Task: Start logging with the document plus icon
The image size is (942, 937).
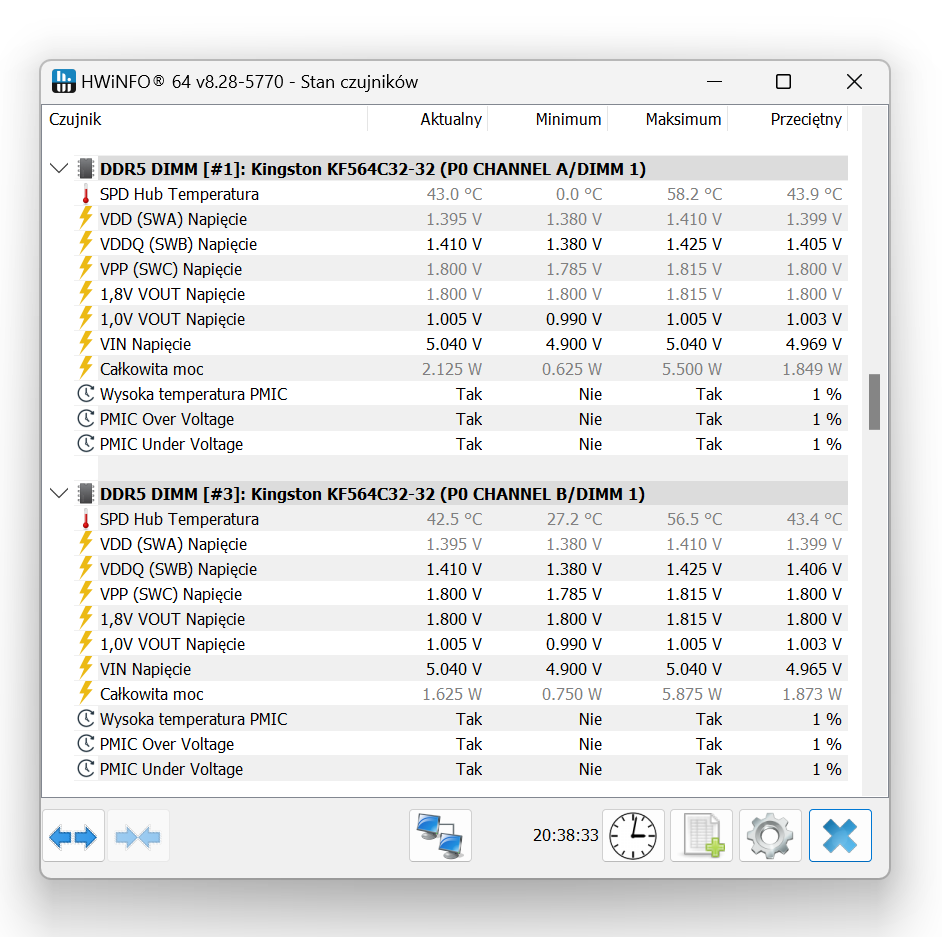Action: 701,836
